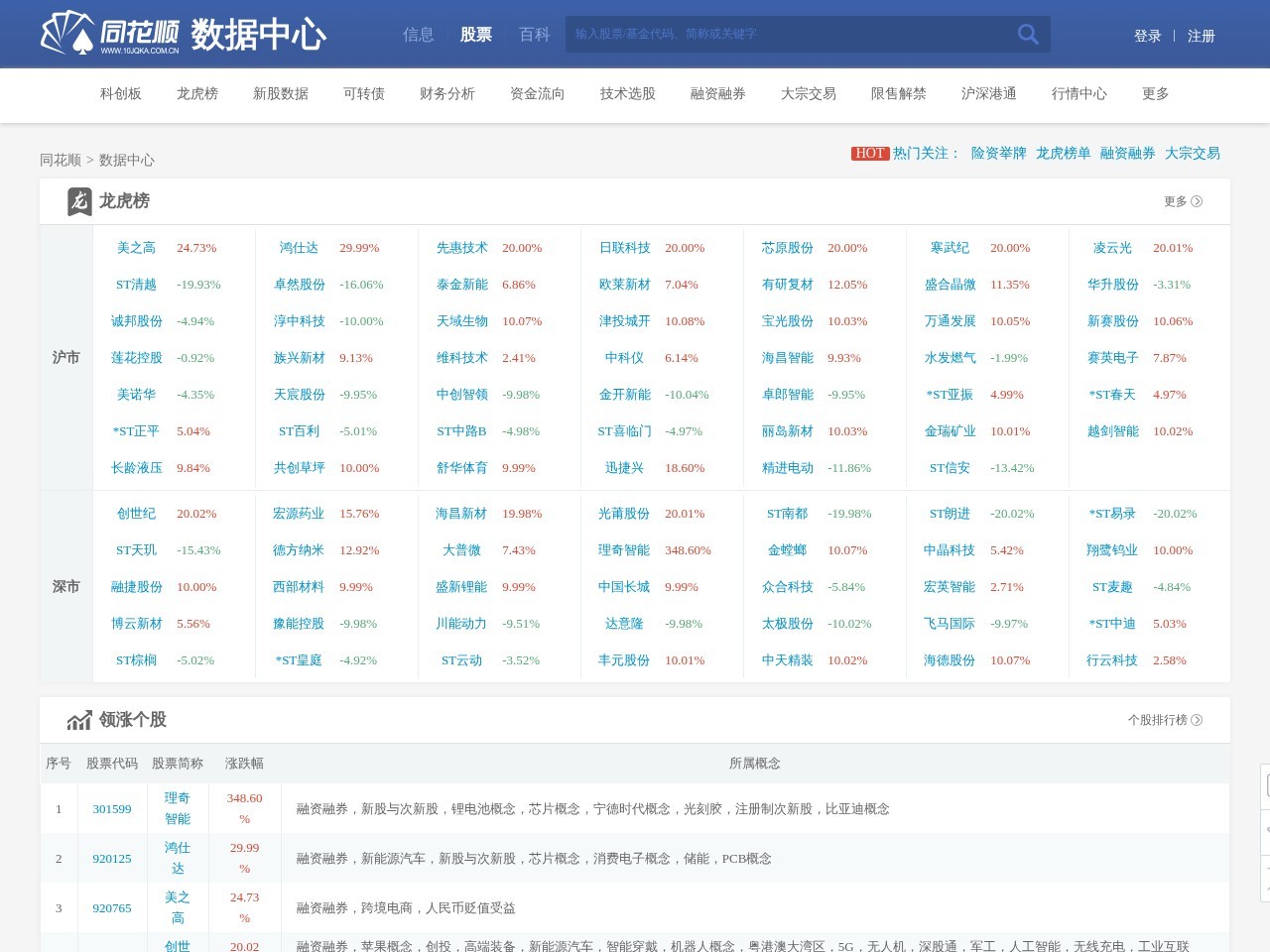Select 大宗交易 in the navigation bar
This screenshot has width=1270, height=952.
click(809, 94)
